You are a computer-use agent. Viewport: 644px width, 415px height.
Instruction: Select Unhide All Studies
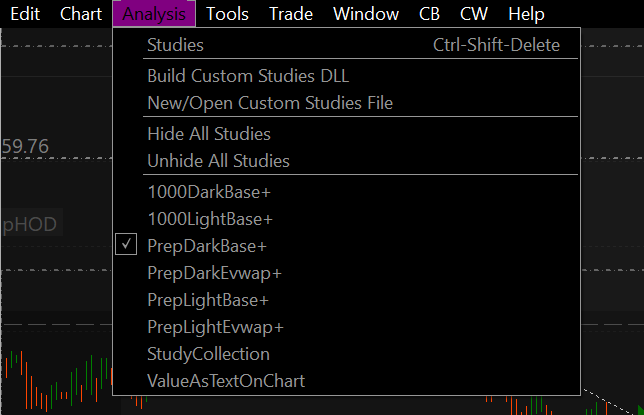pos(218,161)
